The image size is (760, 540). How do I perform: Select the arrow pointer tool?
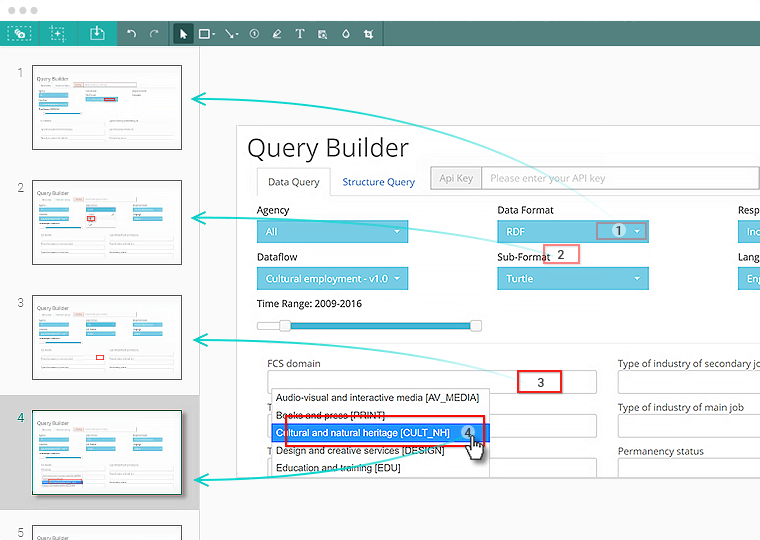183,34
